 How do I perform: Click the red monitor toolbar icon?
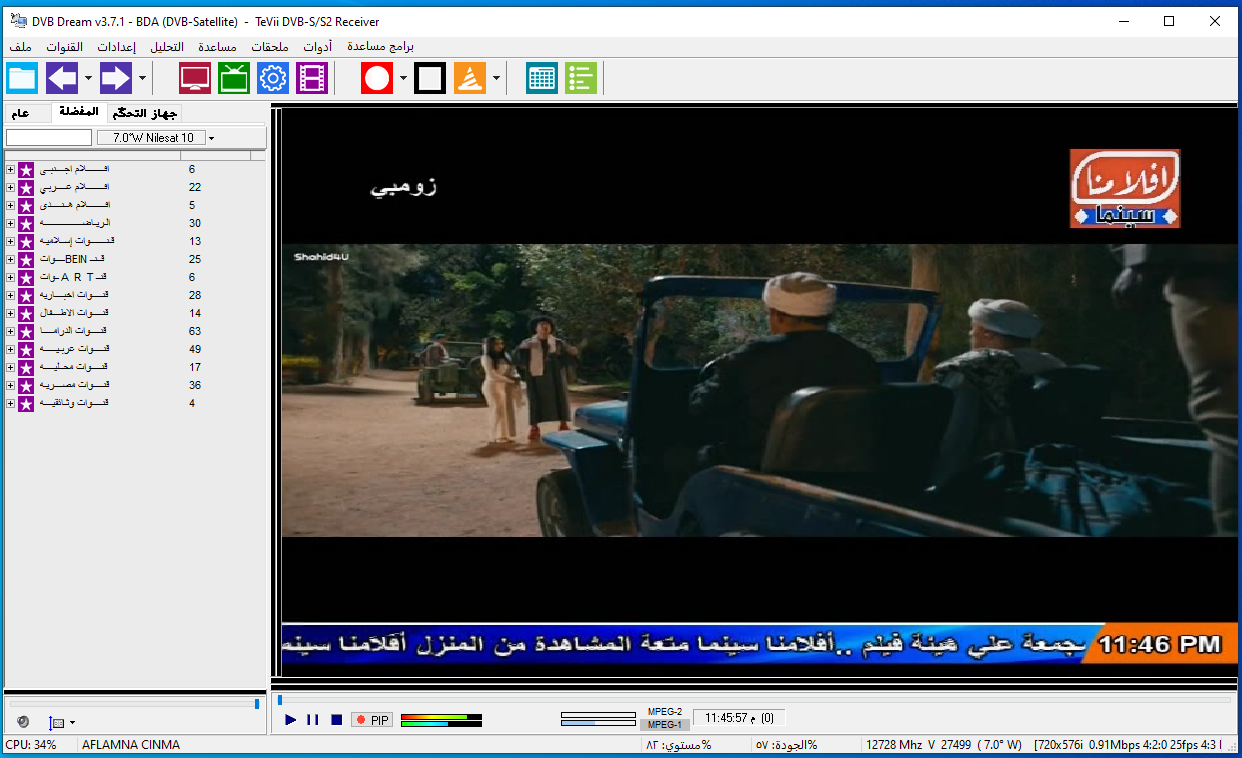pos(195,78)
